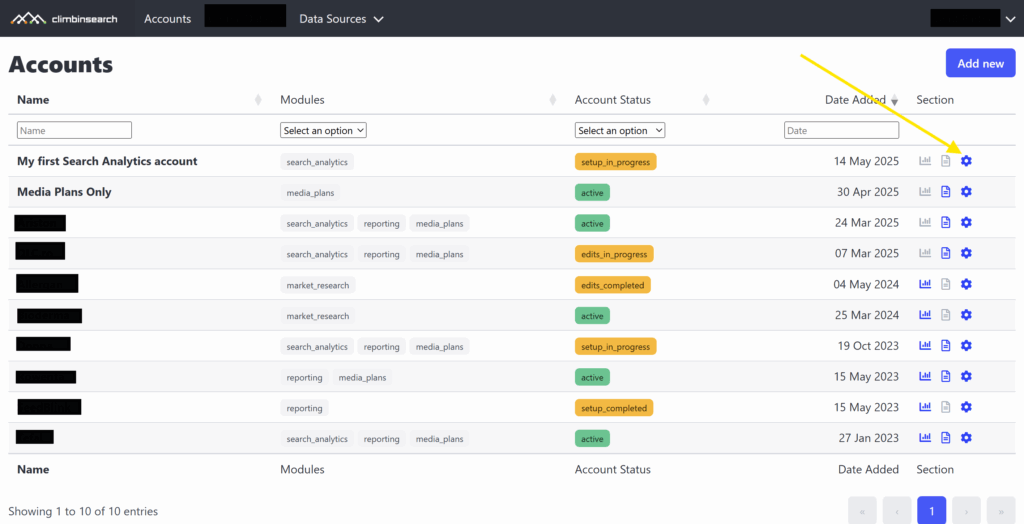Open settings gear in the 27 Jan 2023 row

pyautogui.click(x=966, y=438)
